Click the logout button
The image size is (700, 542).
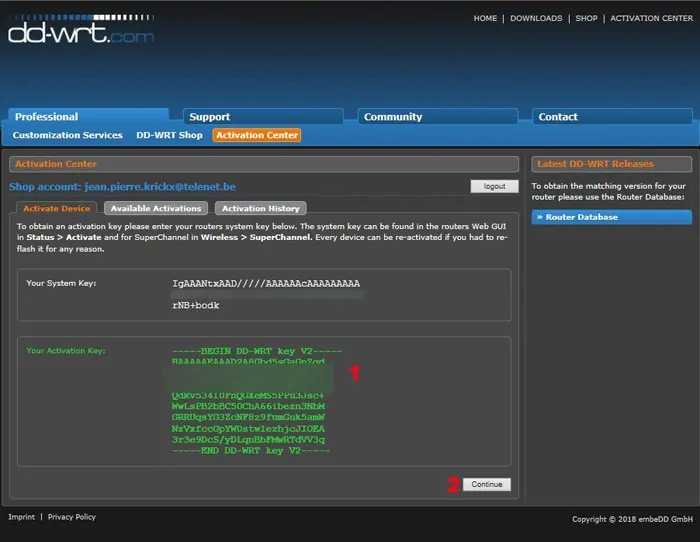[x=494, y=186]
